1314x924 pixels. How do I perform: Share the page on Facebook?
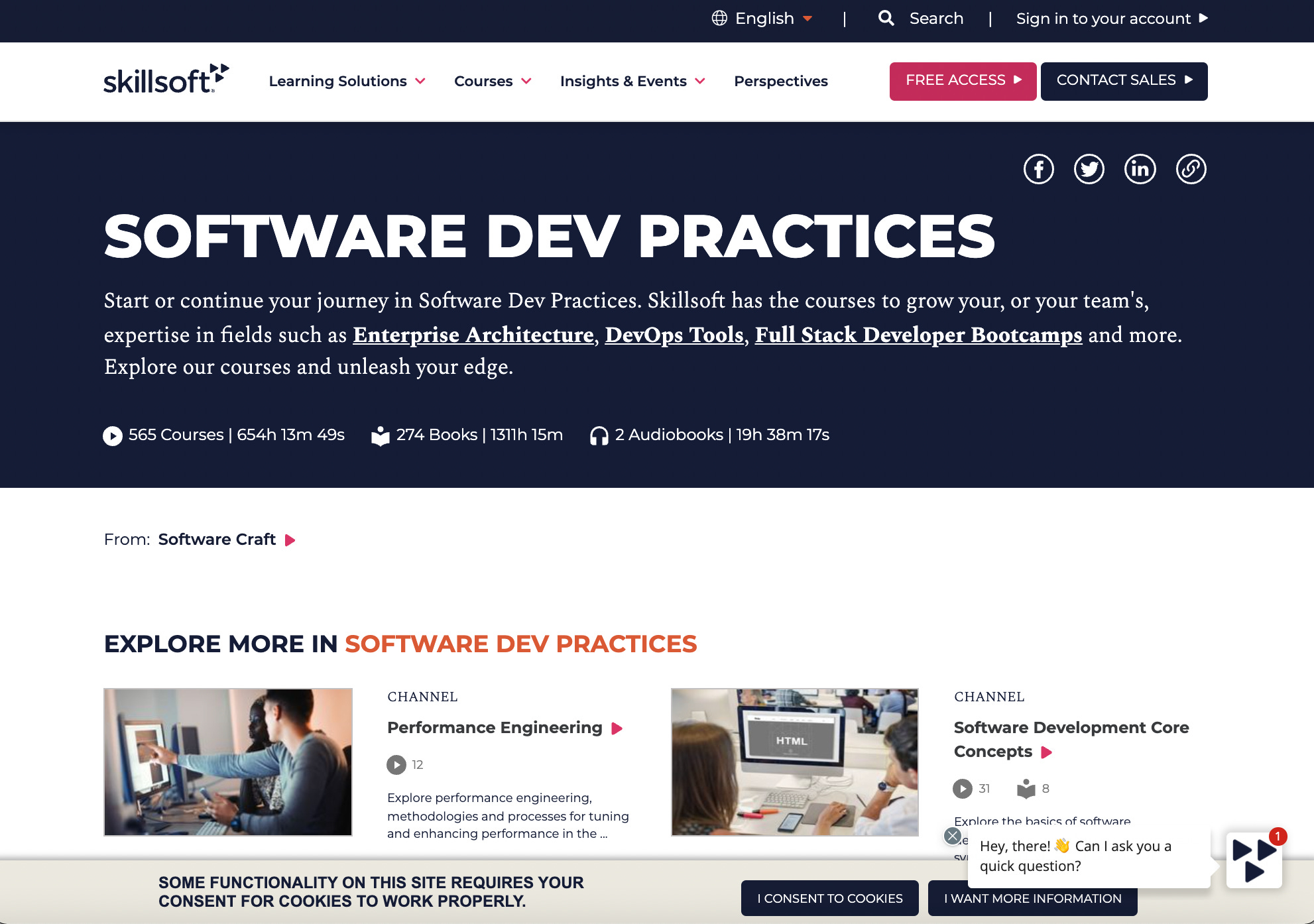[1038, 169]
